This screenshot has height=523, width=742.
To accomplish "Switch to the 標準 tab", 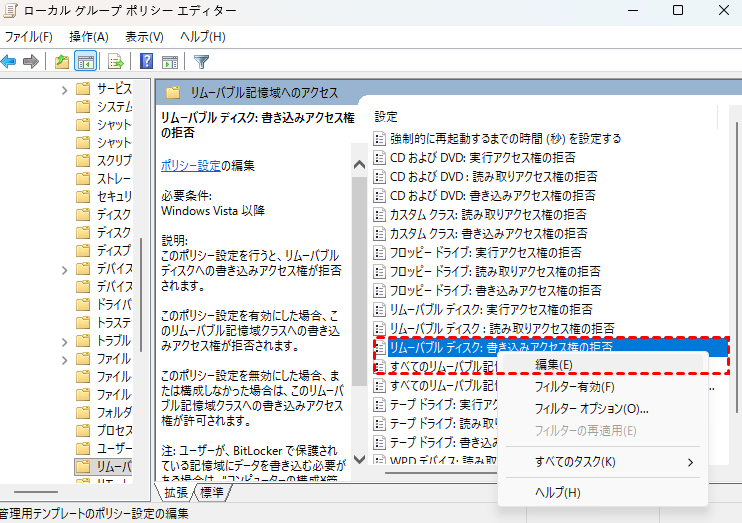I will pos(212,492).
